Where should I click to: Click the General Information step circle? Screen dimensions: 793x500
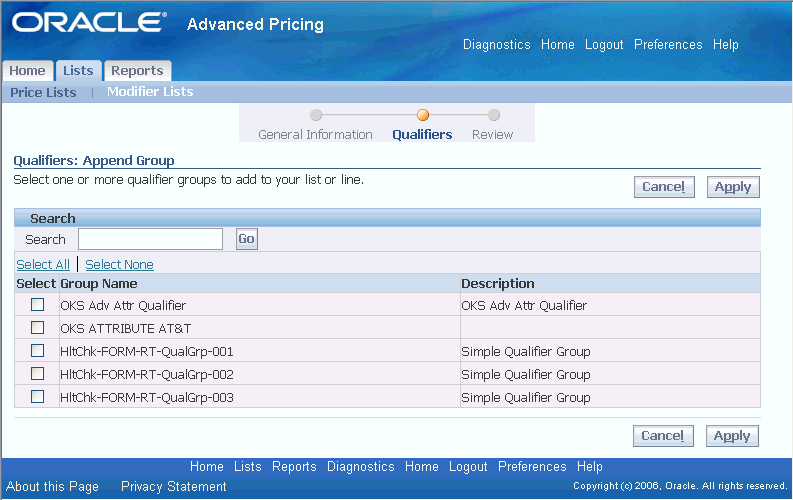point(316,115)
